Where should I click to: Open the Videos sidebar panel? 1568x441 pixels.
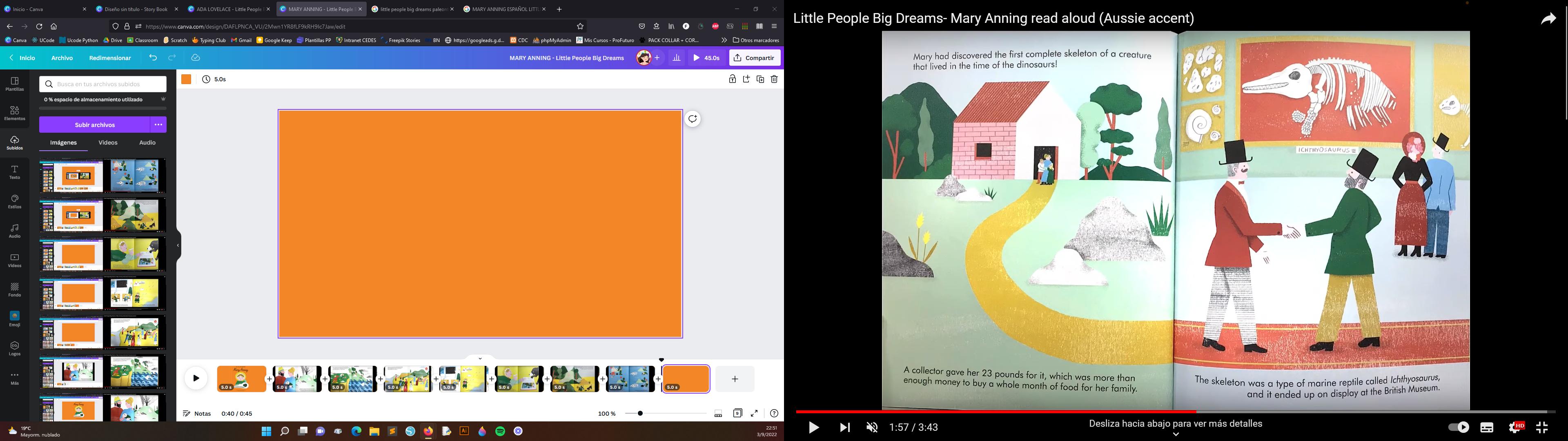click(15, 261)
